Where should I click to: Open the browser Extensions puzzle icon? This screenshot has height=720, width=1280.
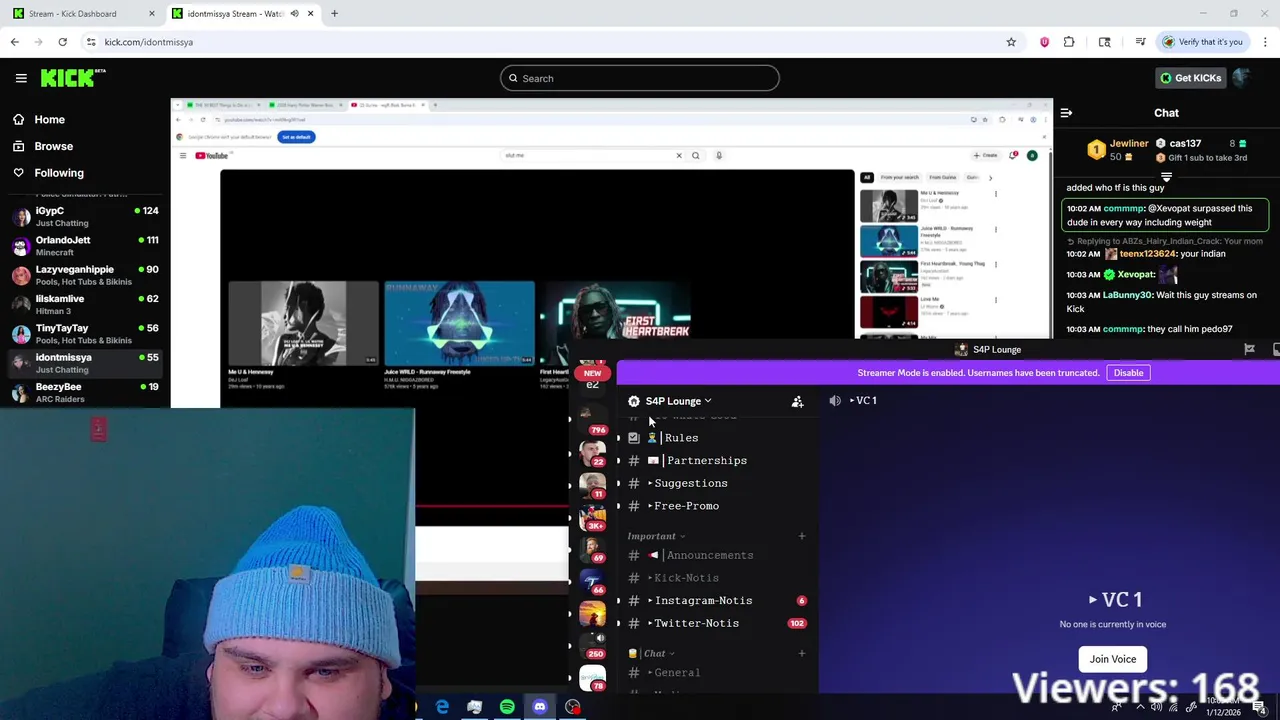point(1069,42)
